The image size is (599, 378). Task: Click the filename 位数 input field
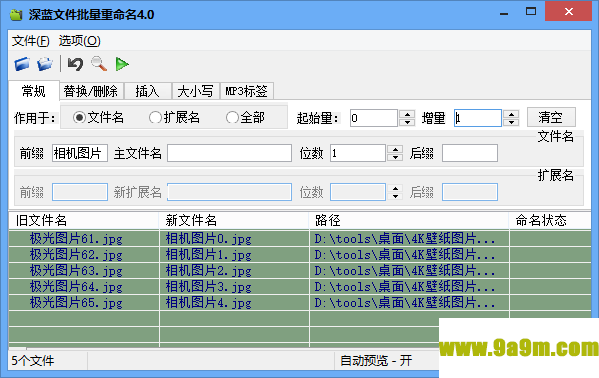coord(358,153)
